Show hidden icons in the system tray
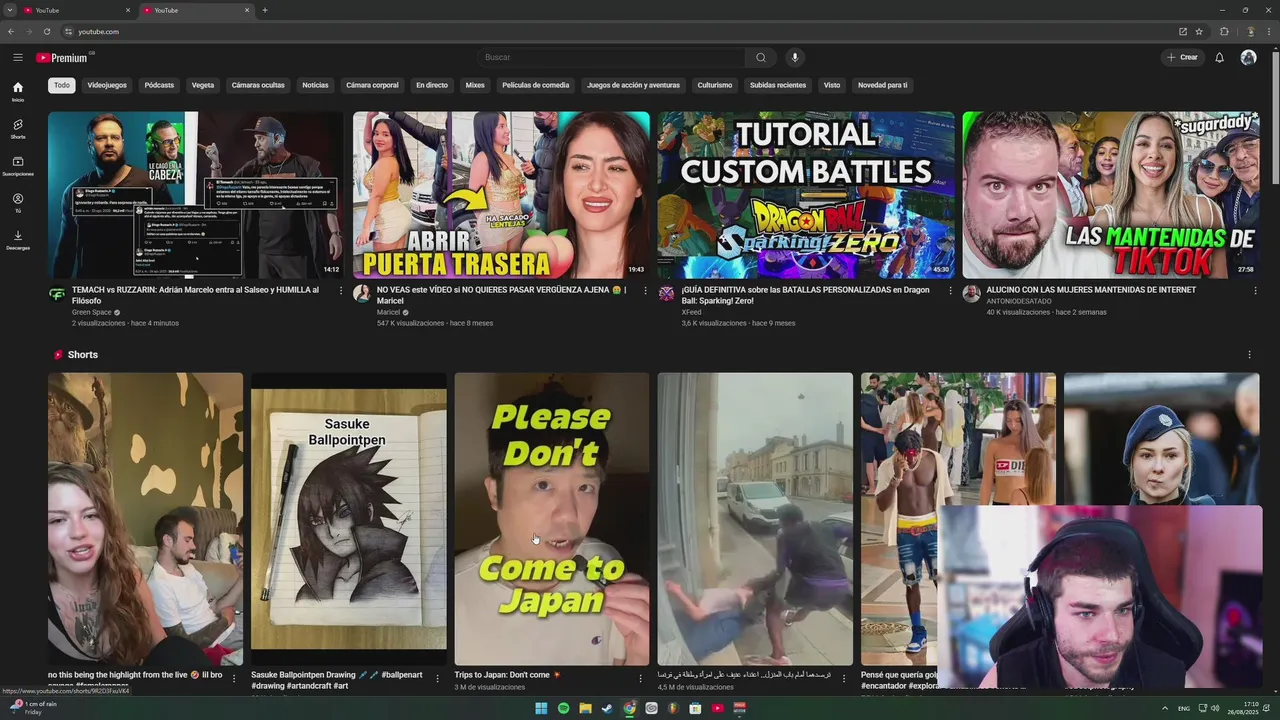Image resolution: width=1280 pixels, height=720 pixels. point(1165,708)
